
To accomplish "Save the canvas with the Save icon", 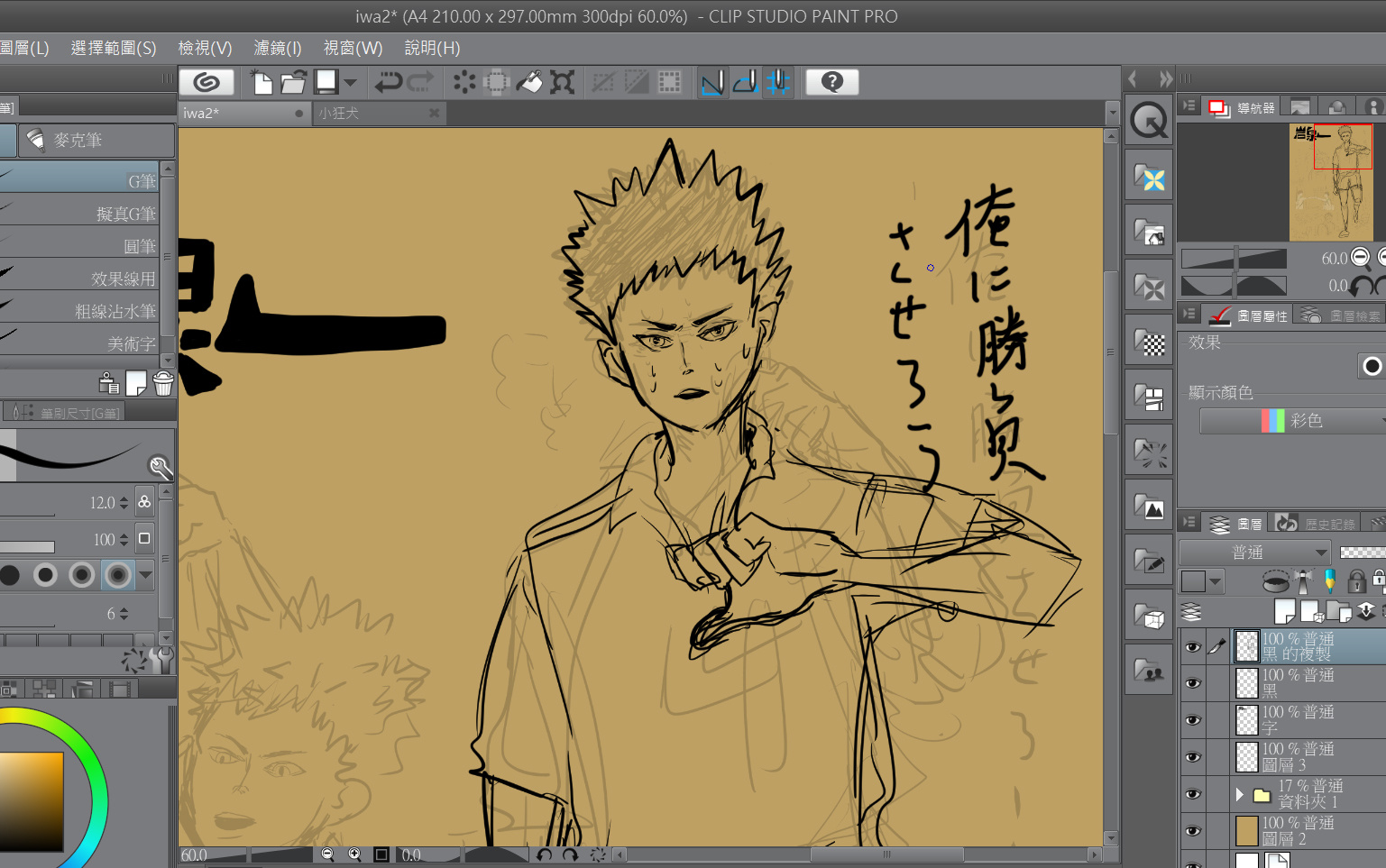I will [326, 83].
